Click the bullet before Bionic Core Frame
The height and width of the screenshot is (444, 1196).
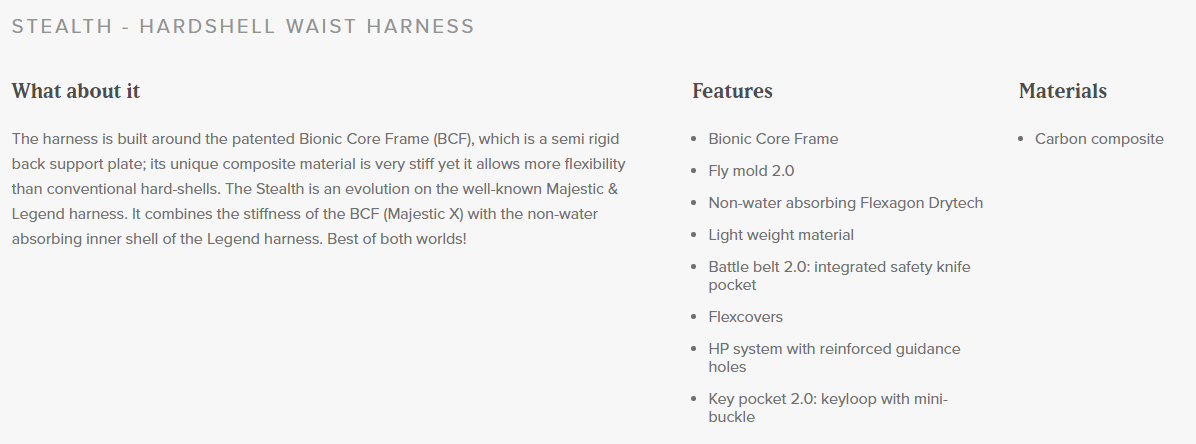(x=693, y=139)
